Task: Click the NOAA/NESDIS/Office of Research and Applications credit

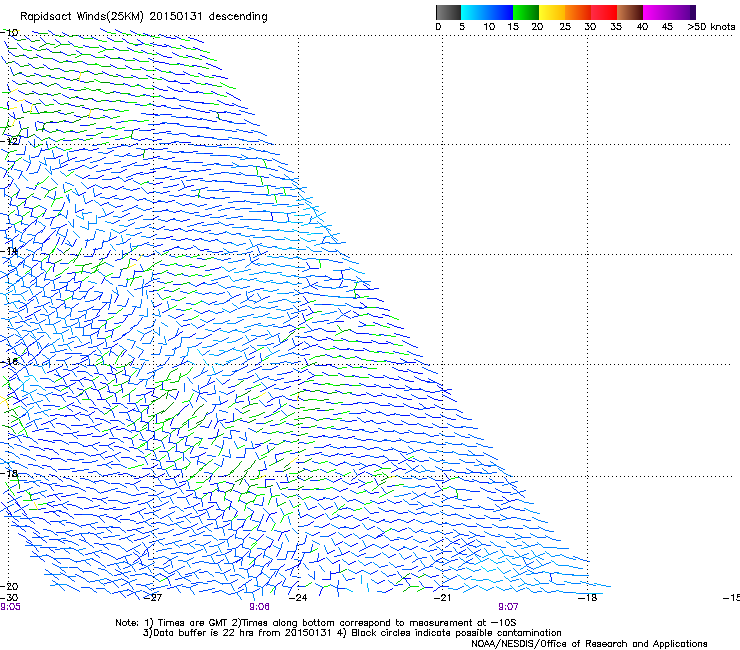Action: (x=589, y=644)
